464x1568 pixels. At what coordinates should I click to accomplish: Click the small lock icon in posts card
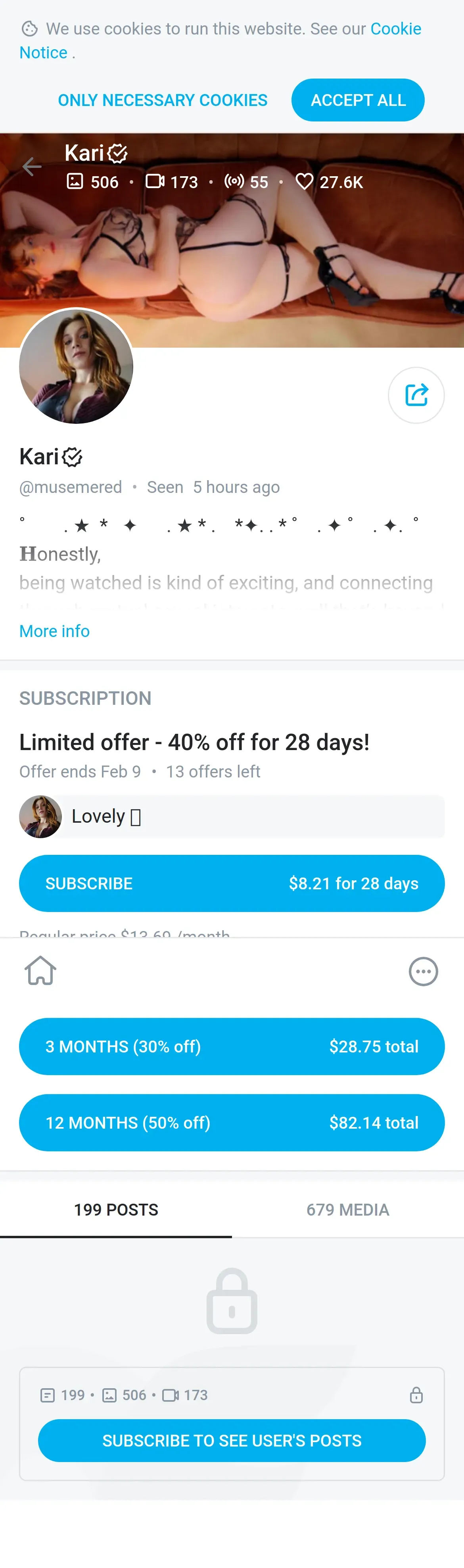pos(416,1395)
